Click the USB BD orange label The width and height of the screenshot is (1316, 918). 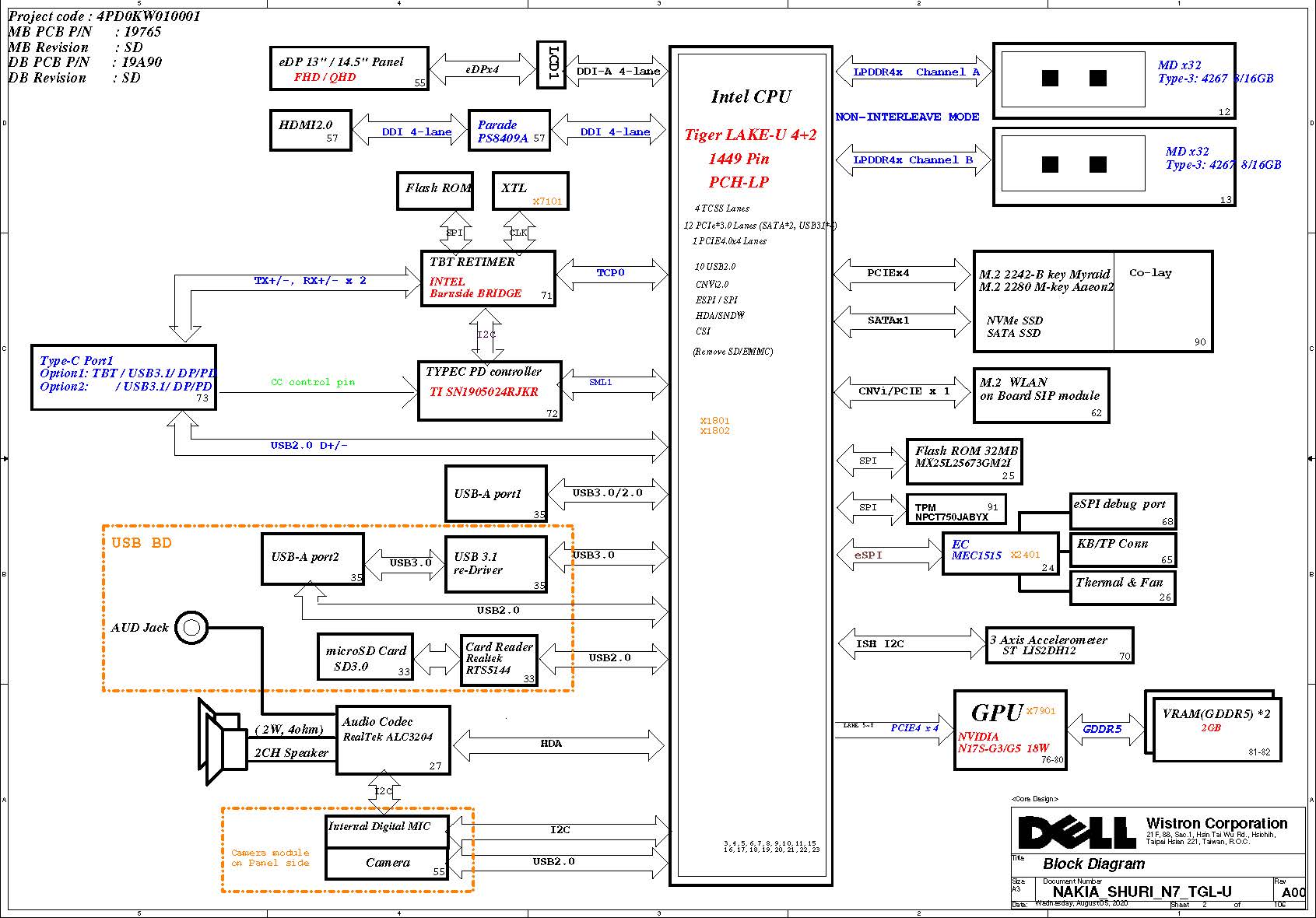click(x=141, y=543)
